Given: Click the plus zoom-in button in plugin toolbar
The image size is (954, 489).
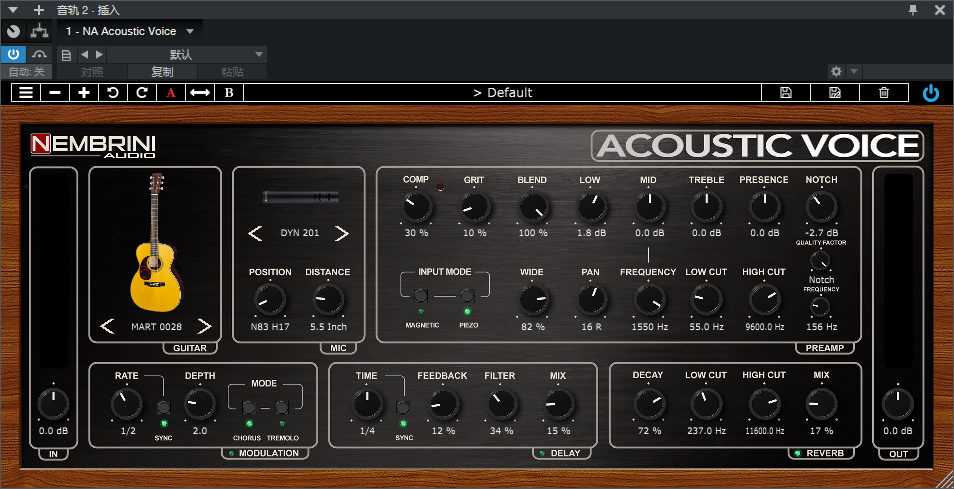Looking at the screenshot, I should pos(84,92).
